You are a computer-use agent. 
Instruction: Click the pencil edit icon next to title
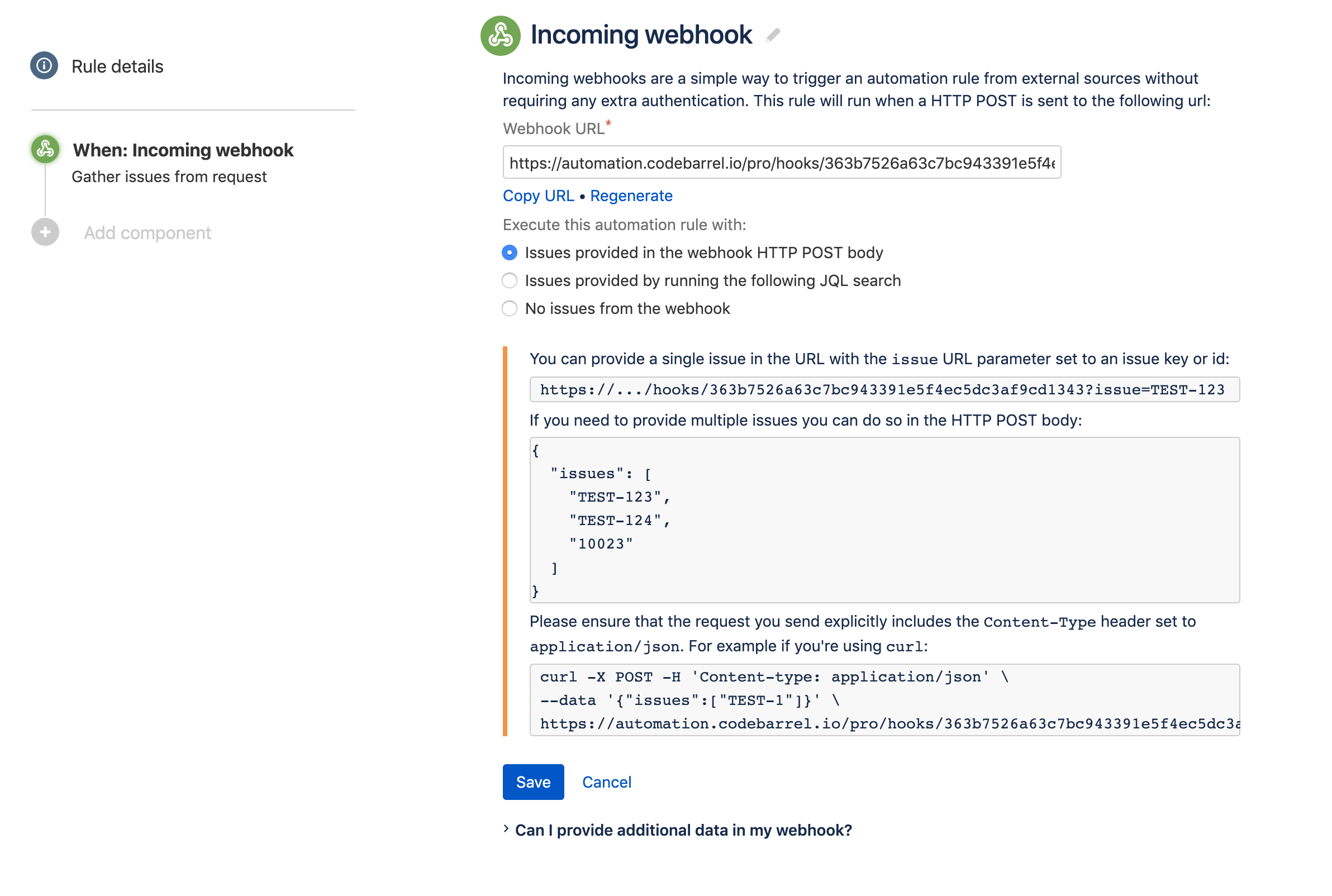[773, 35]
